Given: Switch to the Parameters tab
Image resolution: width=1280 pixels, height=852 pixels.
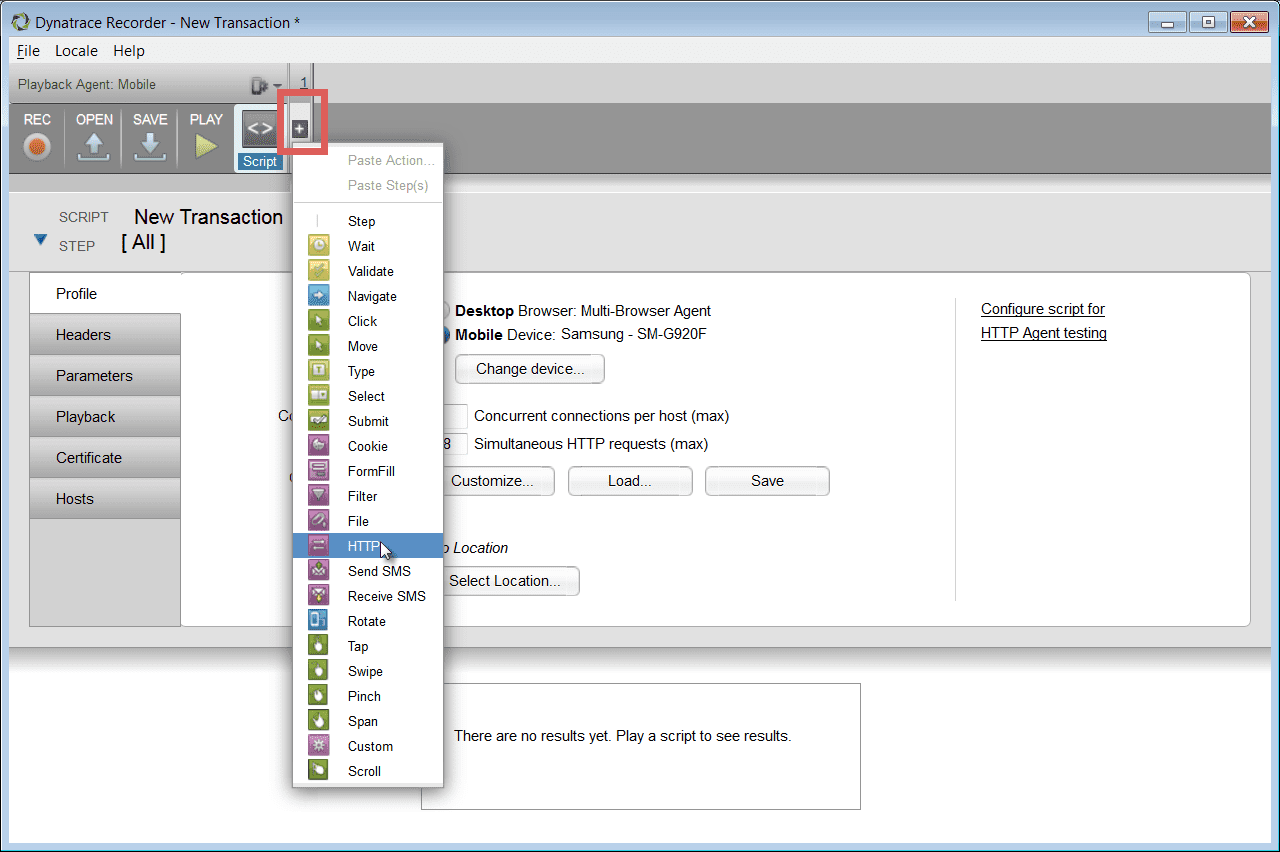Looking at the screenshot, I should click(x=105, y=376).
